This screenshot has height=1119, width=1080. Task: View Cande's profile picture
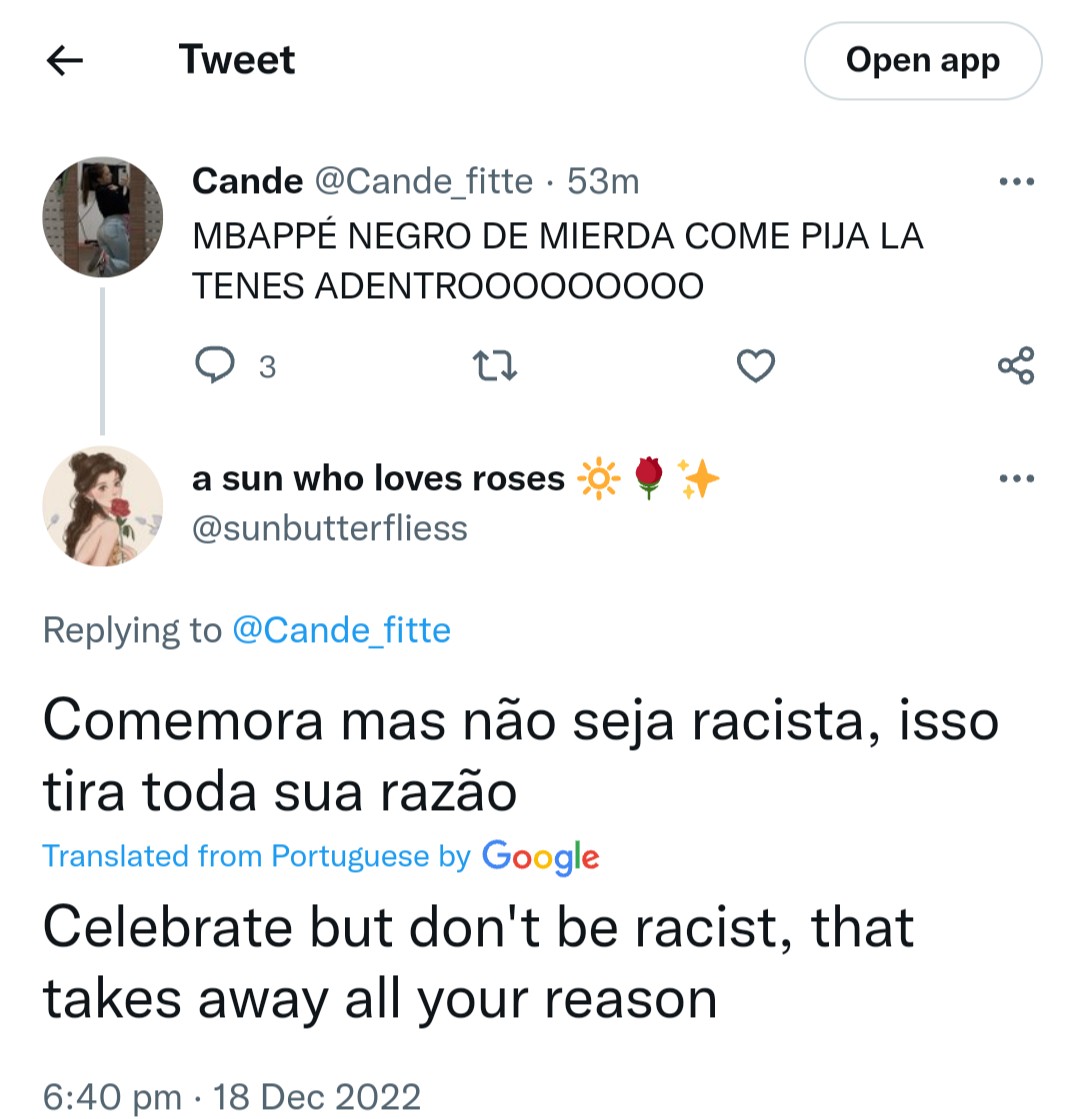pos(103,217)
